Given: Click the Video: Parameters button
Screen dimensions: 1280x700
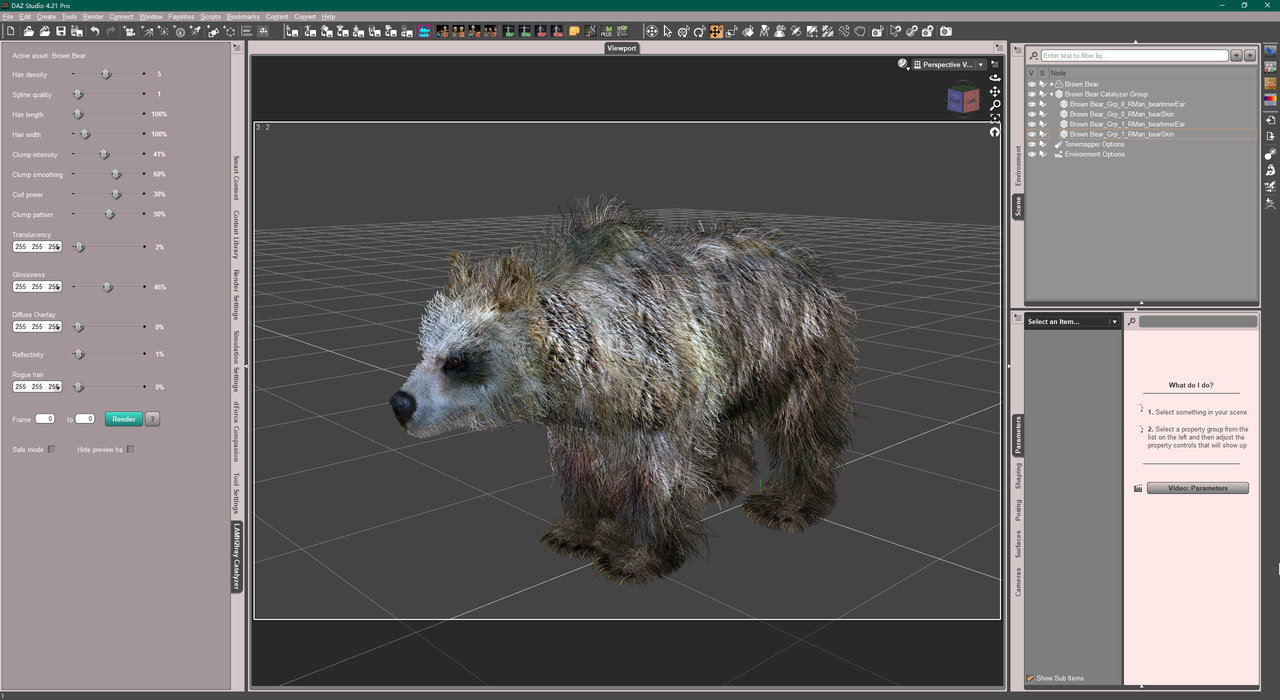Looking at the screenshot, I should pyautogui.click(x=1197, y=488).
